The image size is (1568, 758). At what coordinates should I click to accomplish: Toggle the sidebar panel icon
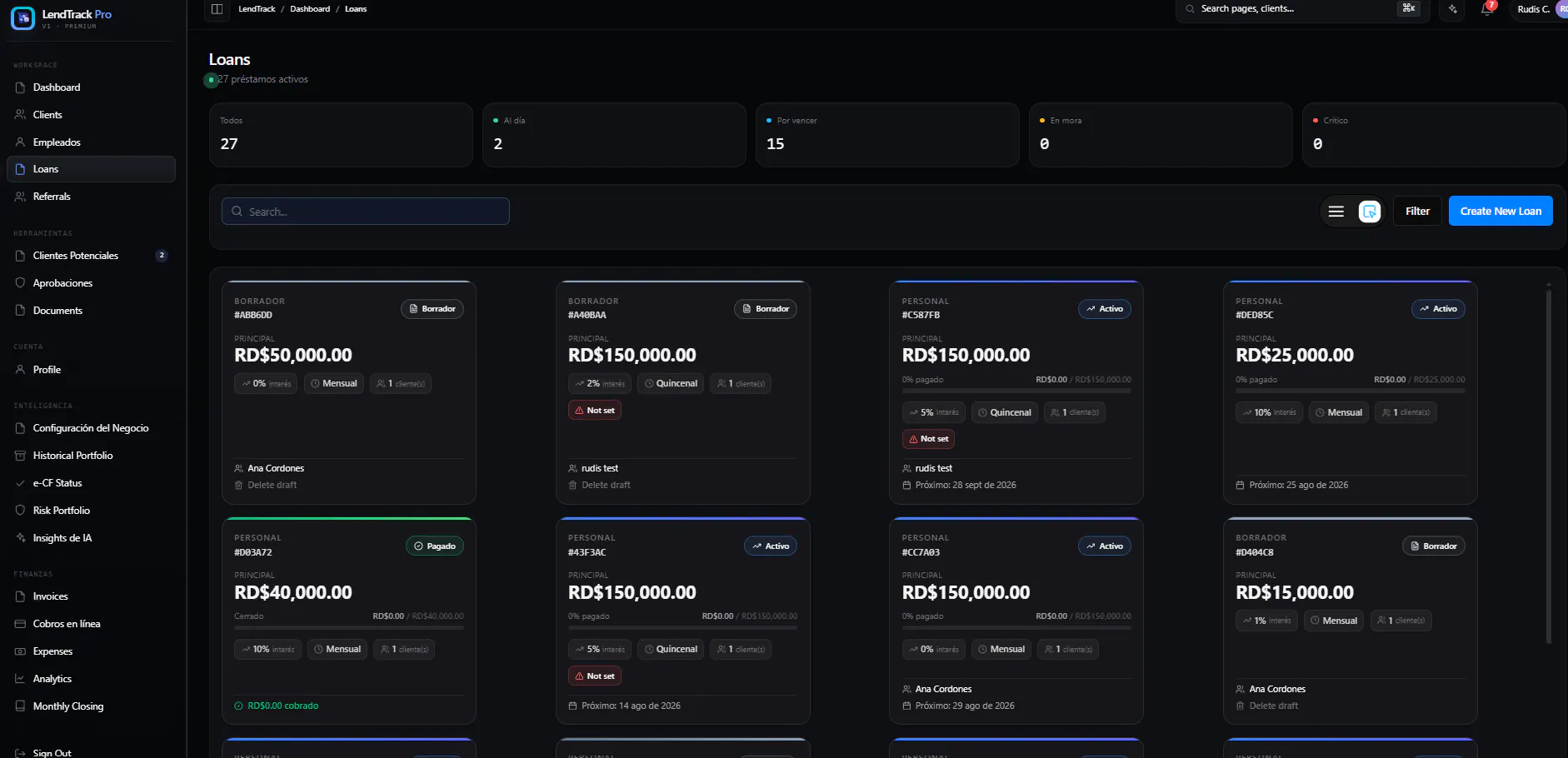(x=217, y=9)
